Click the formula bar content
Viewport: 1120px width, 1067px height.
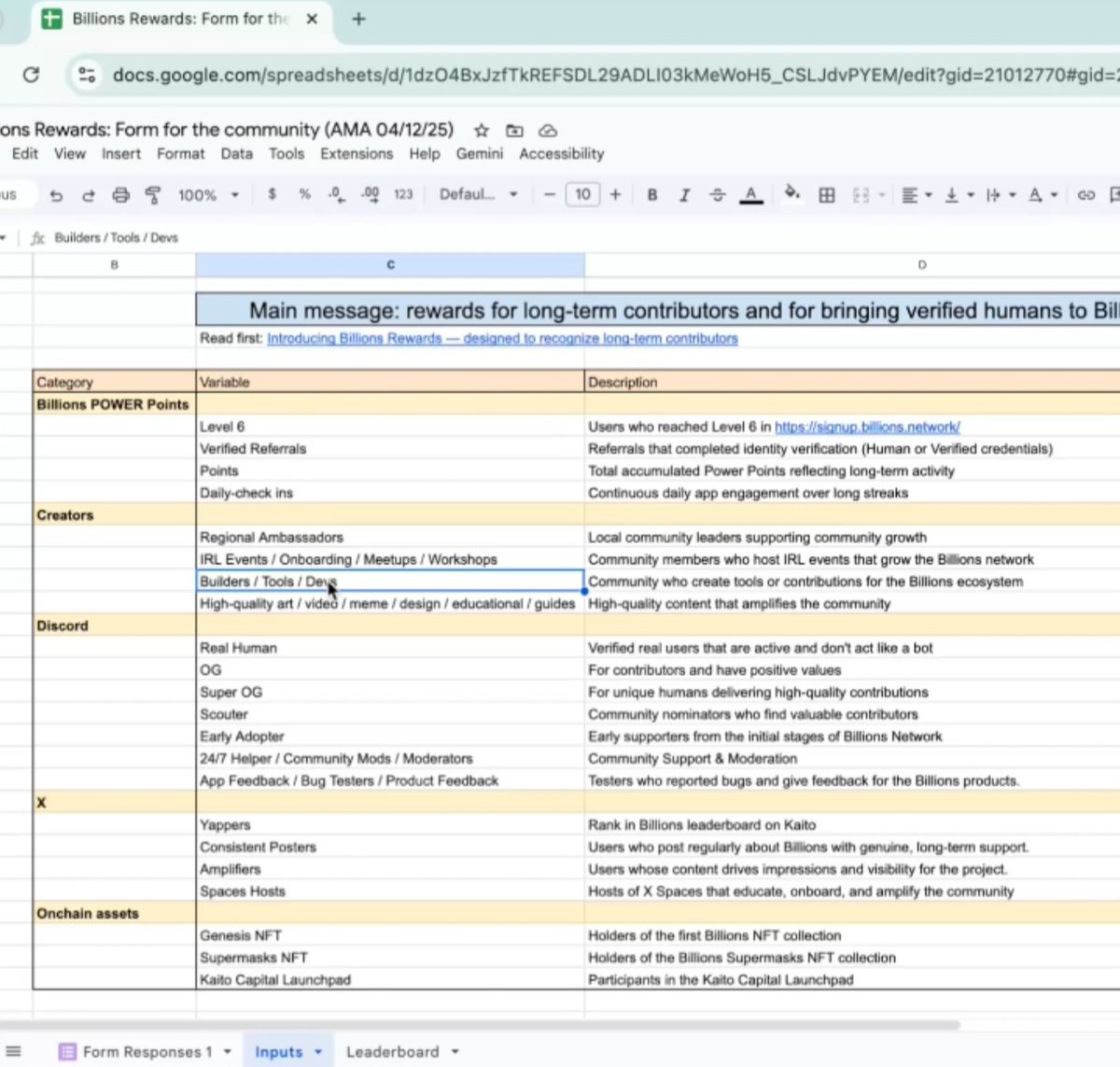[116, 238]
